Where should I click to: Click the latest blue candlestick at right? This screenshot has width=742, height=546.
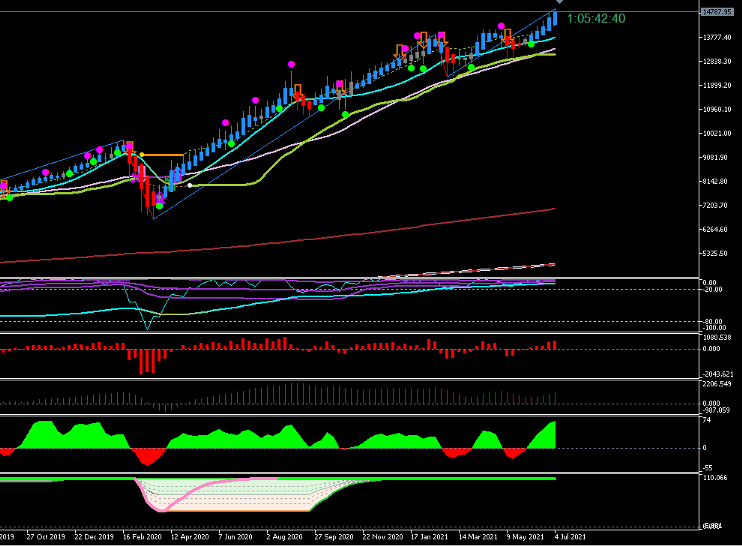coord(555,20)
